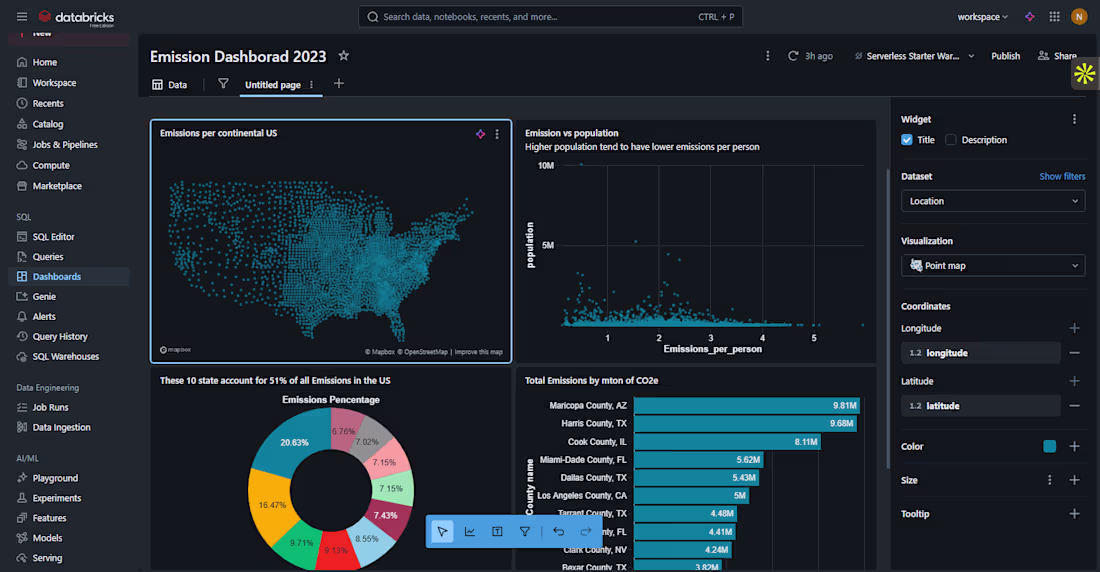Open the Databricks Assistant sparkle icon in header
Viewport: 1100px width, 572px height.
click(x=1029, y=17)
